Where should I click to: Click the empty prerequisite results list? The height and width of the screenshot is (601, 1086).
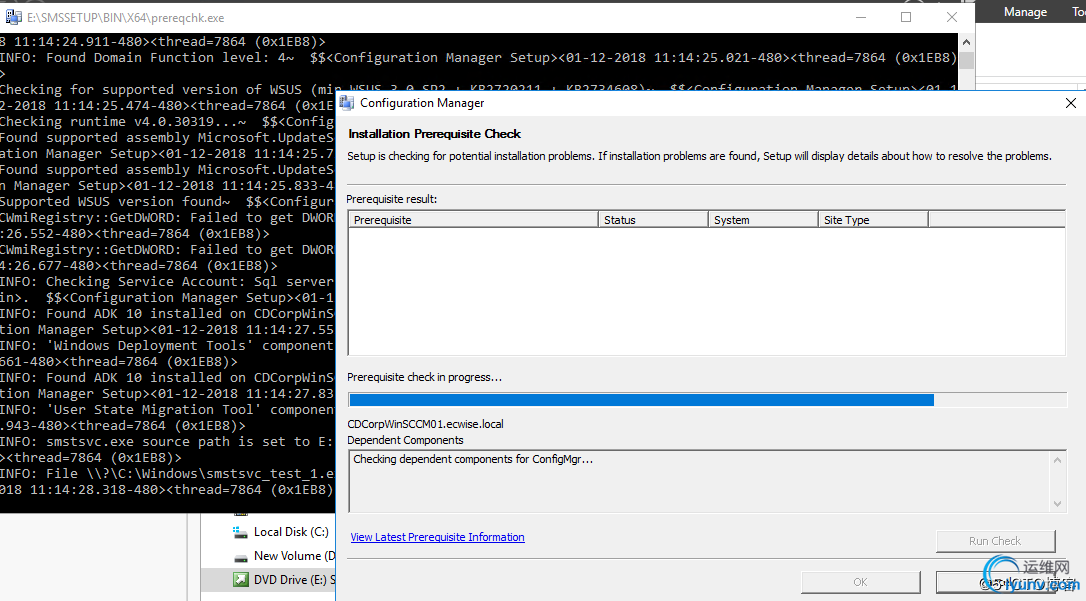[706, 291]
